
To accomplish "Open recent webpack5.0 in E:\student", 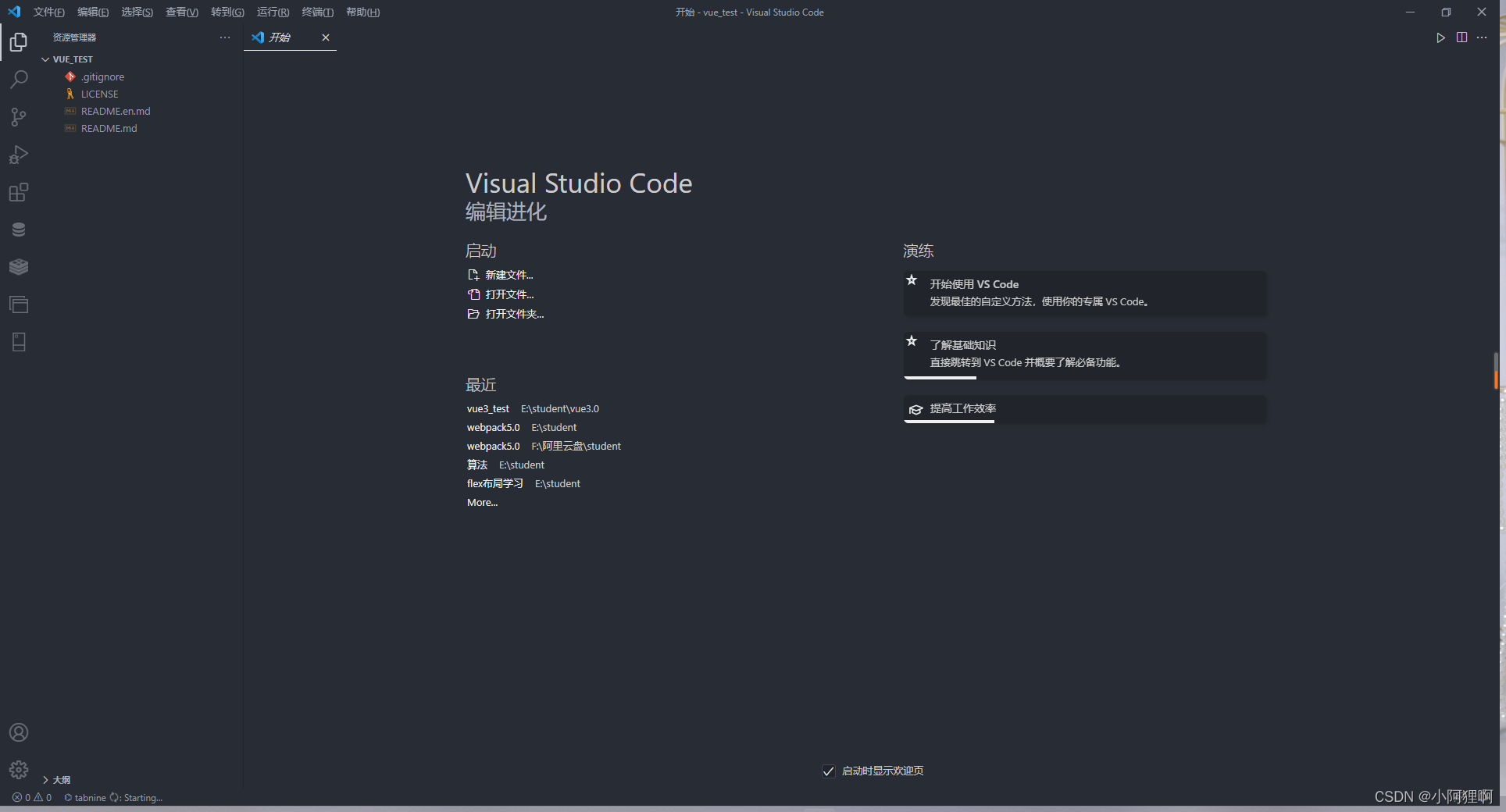I will [494, 427].
